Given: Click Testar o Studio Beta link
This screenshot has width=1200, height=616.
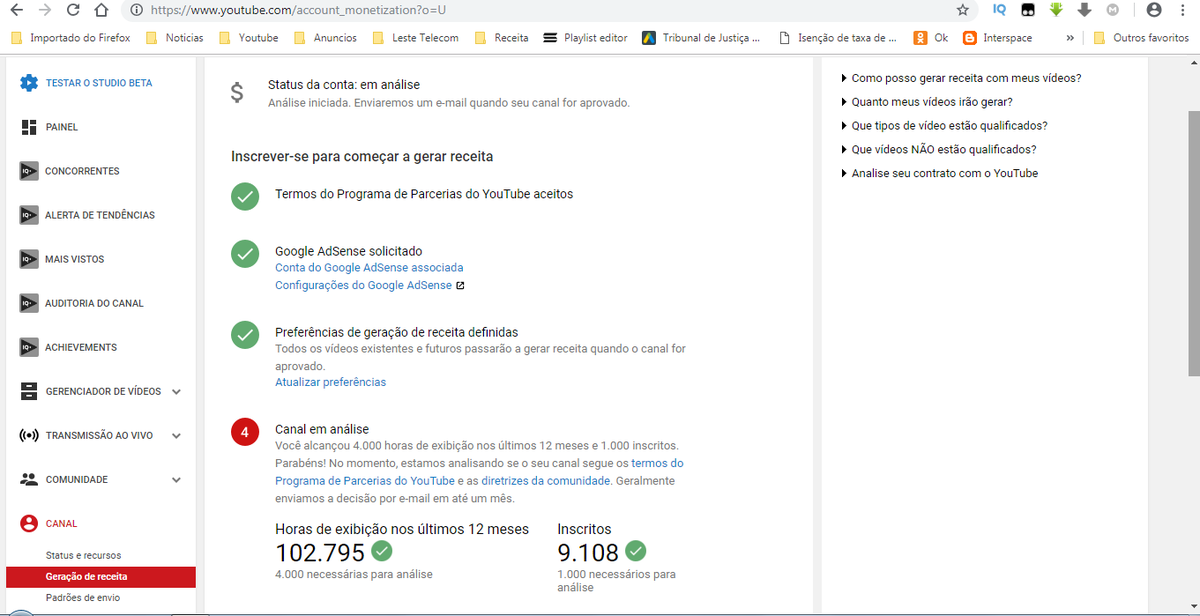Looking at the screenshot, I should [x=99, y=83].
